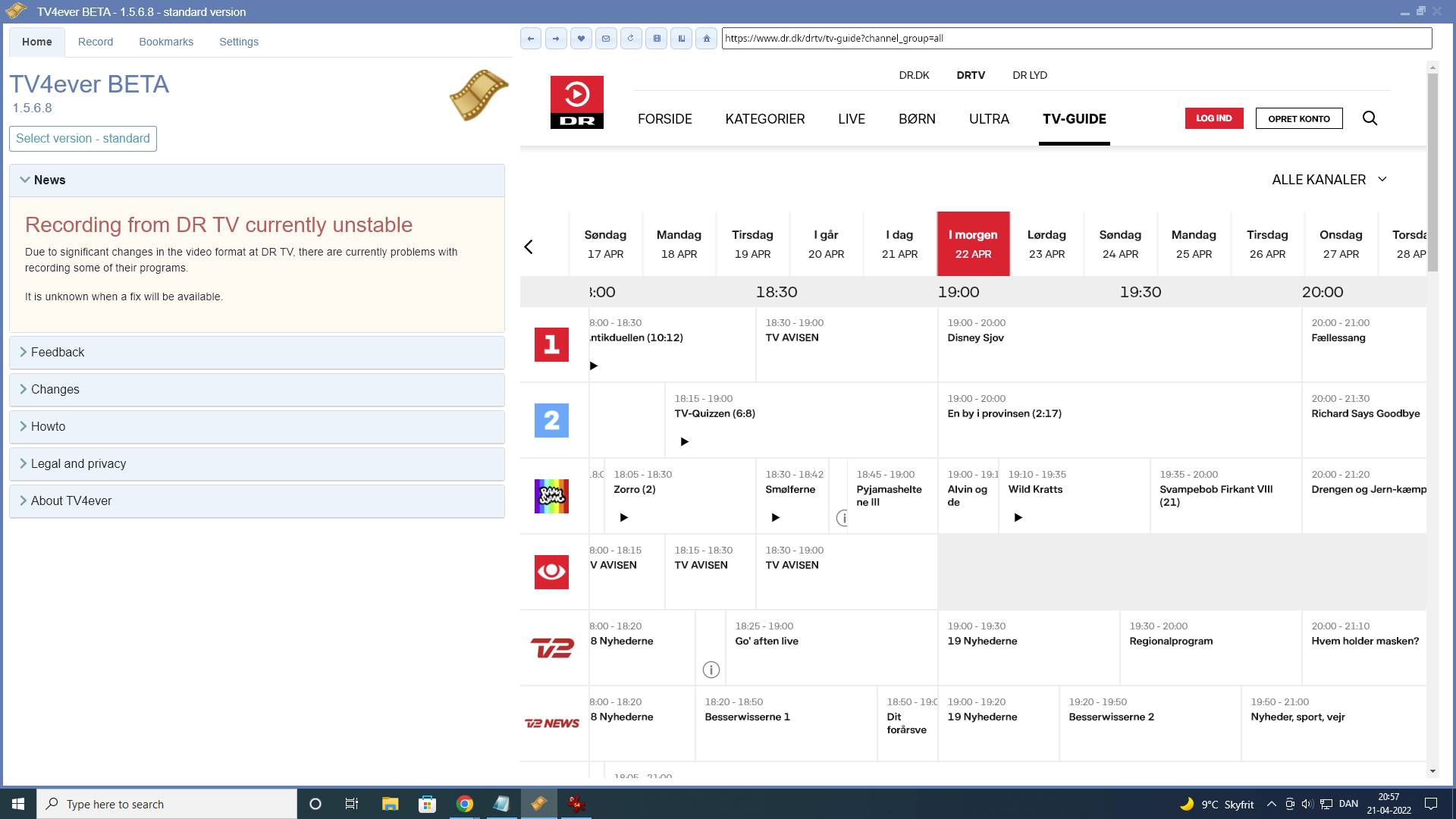Screen dimensions: 1456x819
Task: Open LIVE in the DR menu
Action: coord(852,119)
